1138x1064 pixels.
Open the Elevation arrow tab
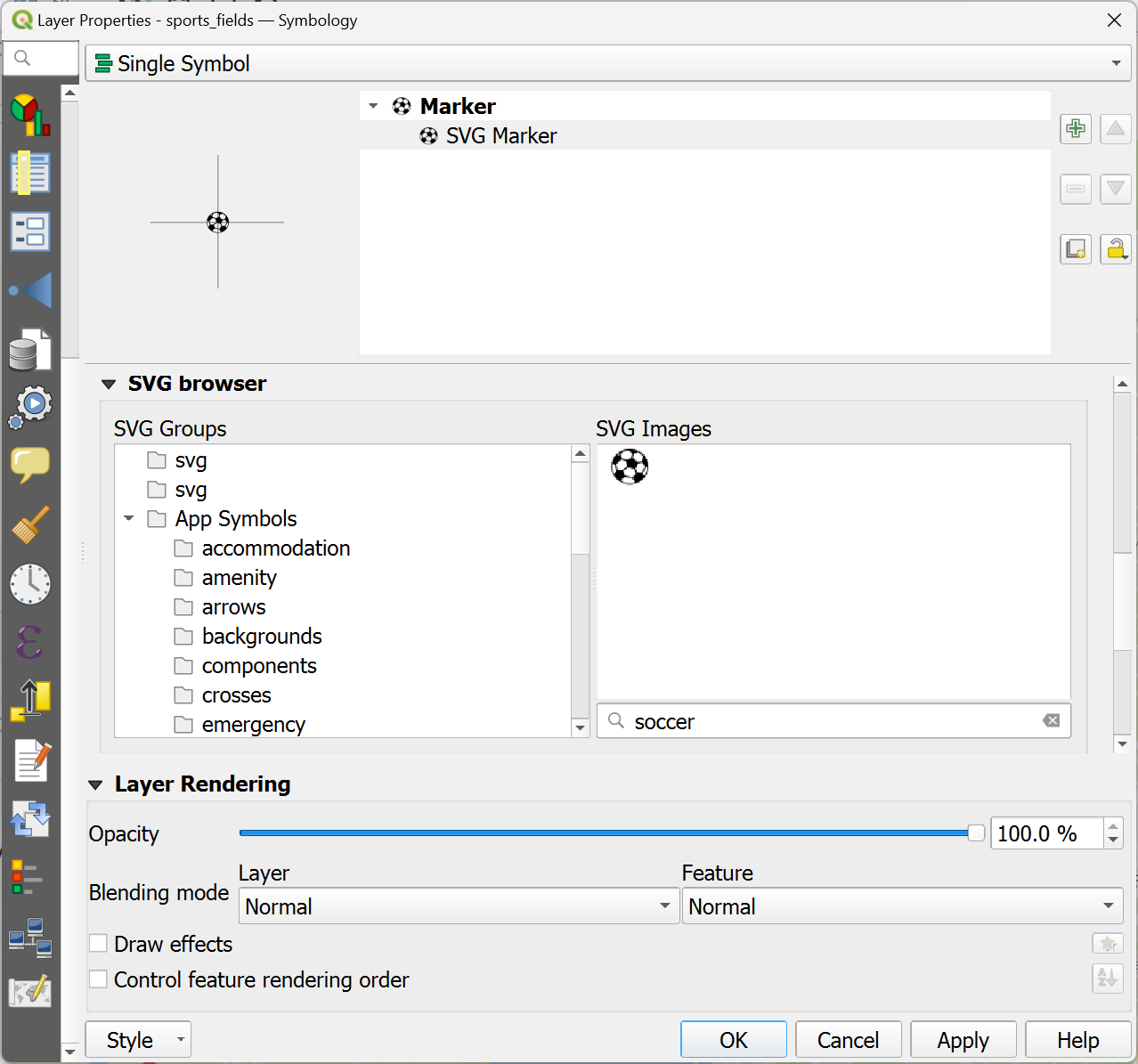coord(30,701)
